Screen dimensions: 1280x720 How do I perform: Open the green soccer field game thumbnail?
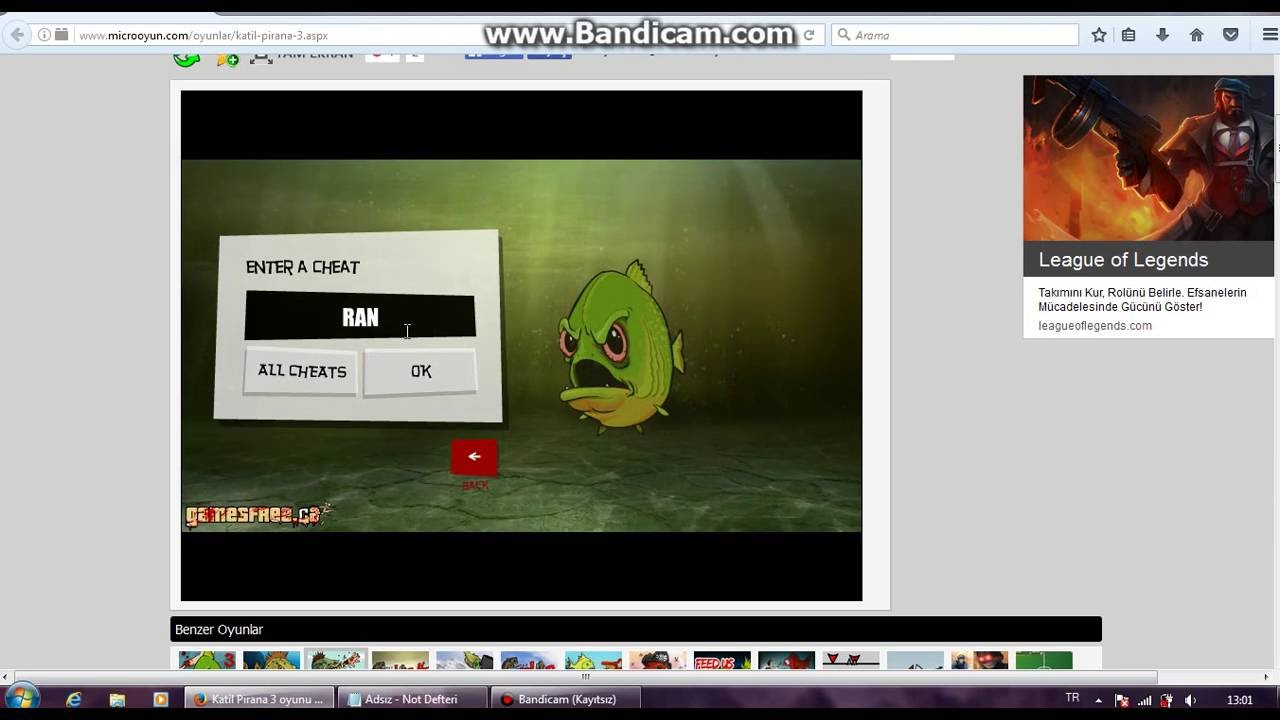coord(1043,660)
